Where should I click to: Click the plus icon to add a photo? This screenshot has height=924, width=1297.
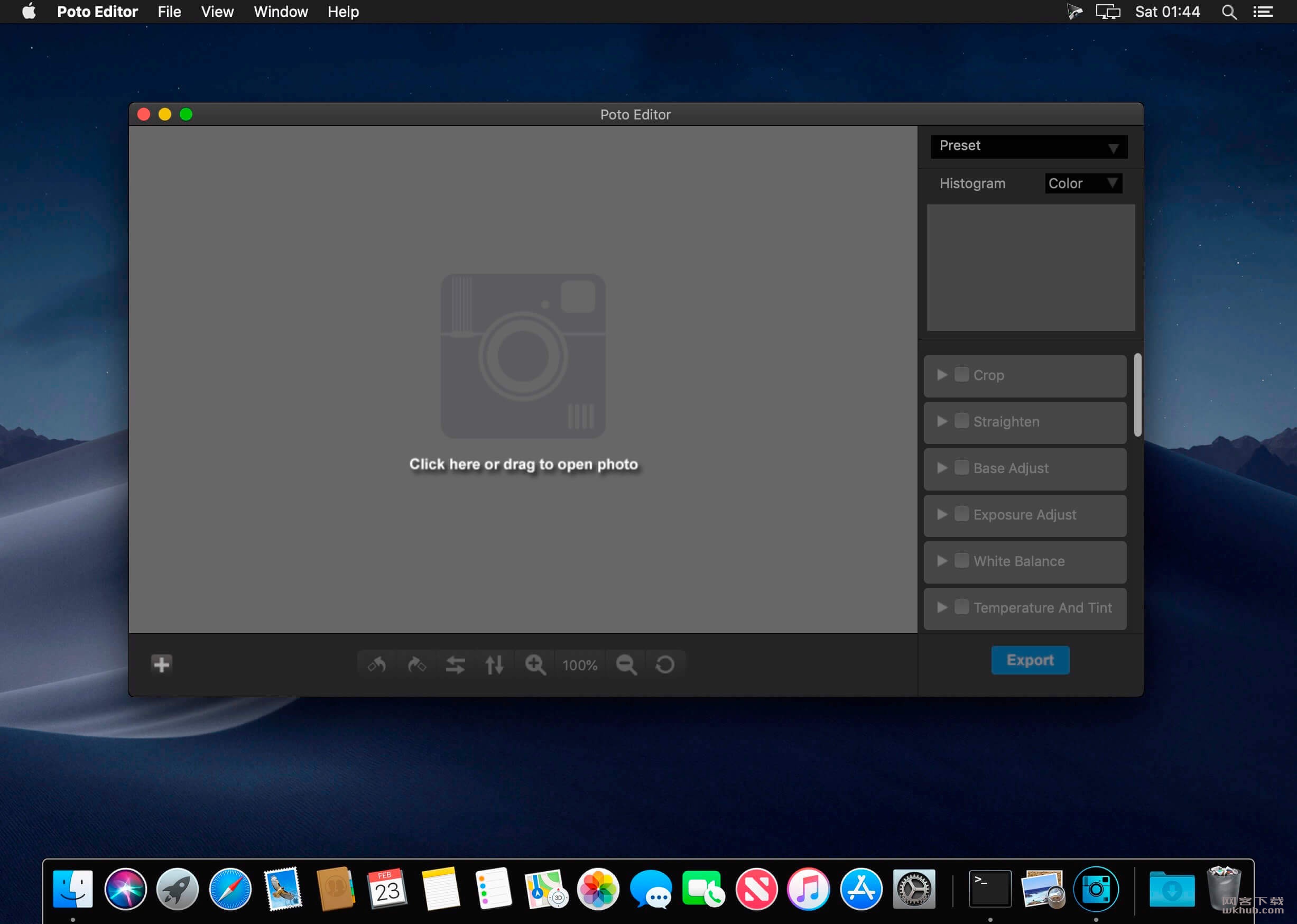click(x=162, y=664)
